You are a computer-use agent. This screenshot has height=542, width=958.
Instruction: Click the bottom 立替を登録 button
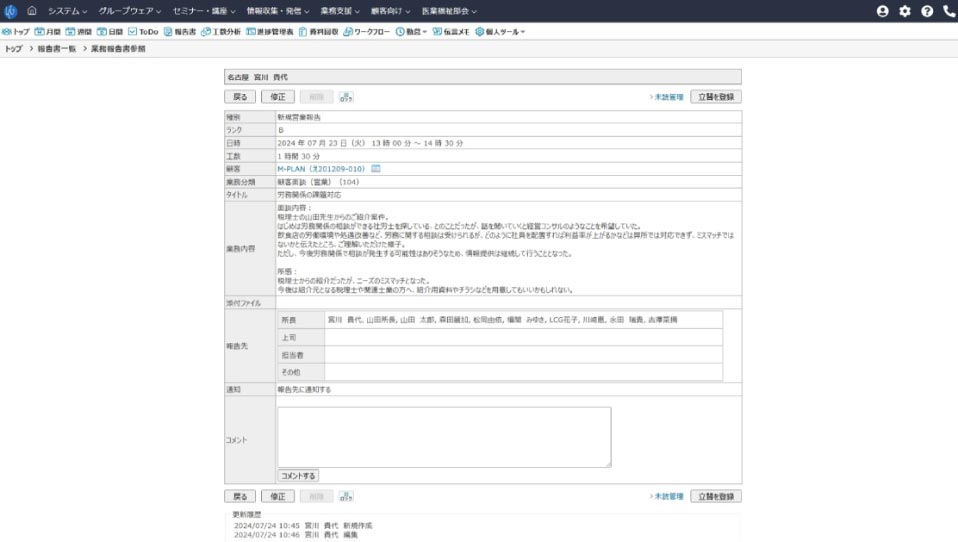click(716, 496)
